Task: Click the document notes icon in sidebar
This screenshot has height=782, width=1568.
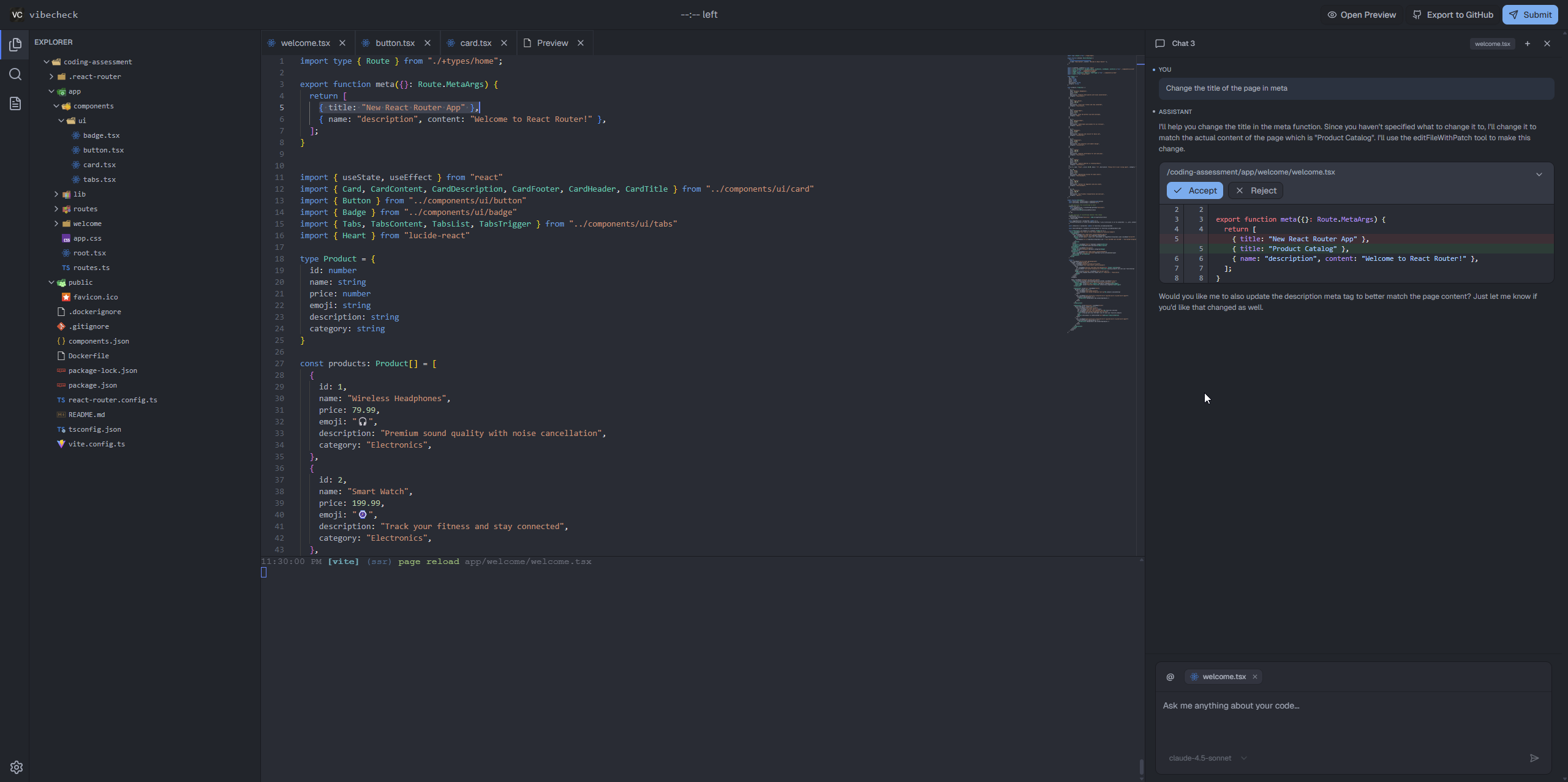Action: coord(15,103)
